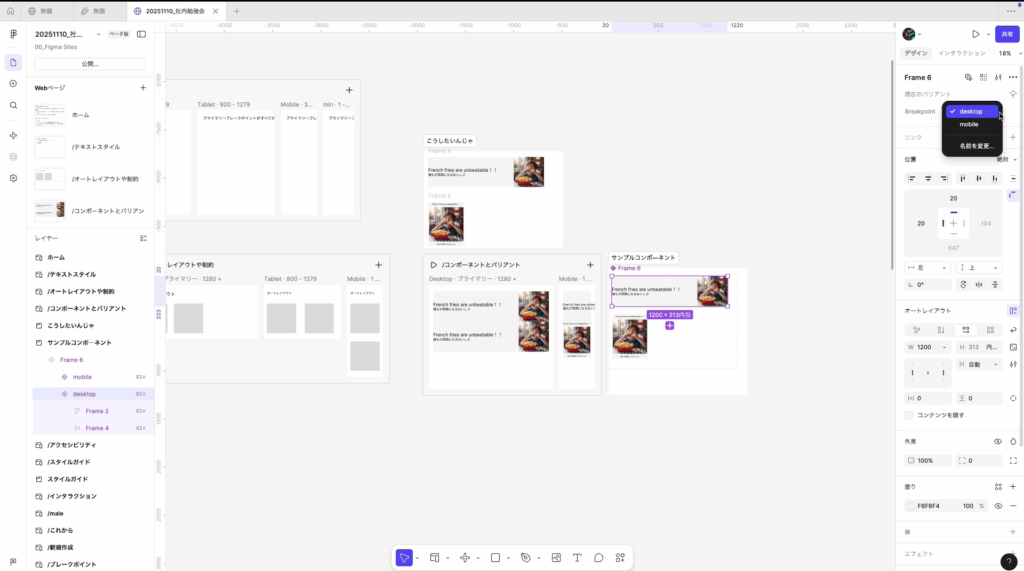The height and width of the screenshot is (571, 1024).
Task: Open the Figma main menu logo
Action: [x=13, y=34]
